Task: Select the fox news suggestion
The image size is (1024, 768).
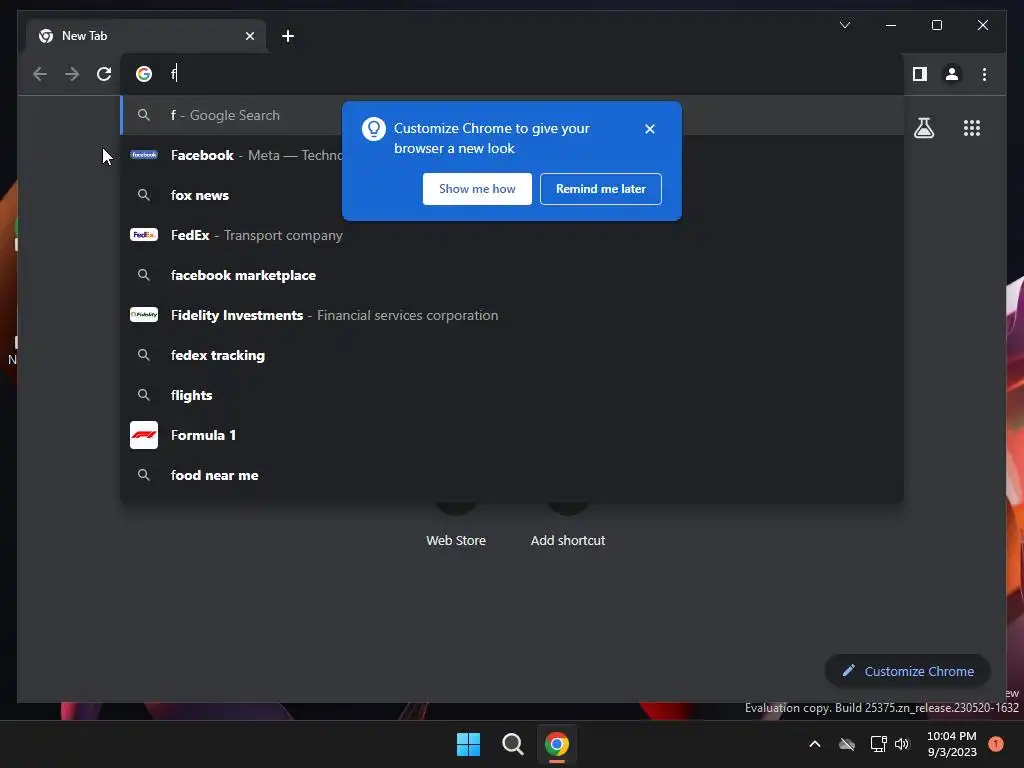Action: point(512,195)
